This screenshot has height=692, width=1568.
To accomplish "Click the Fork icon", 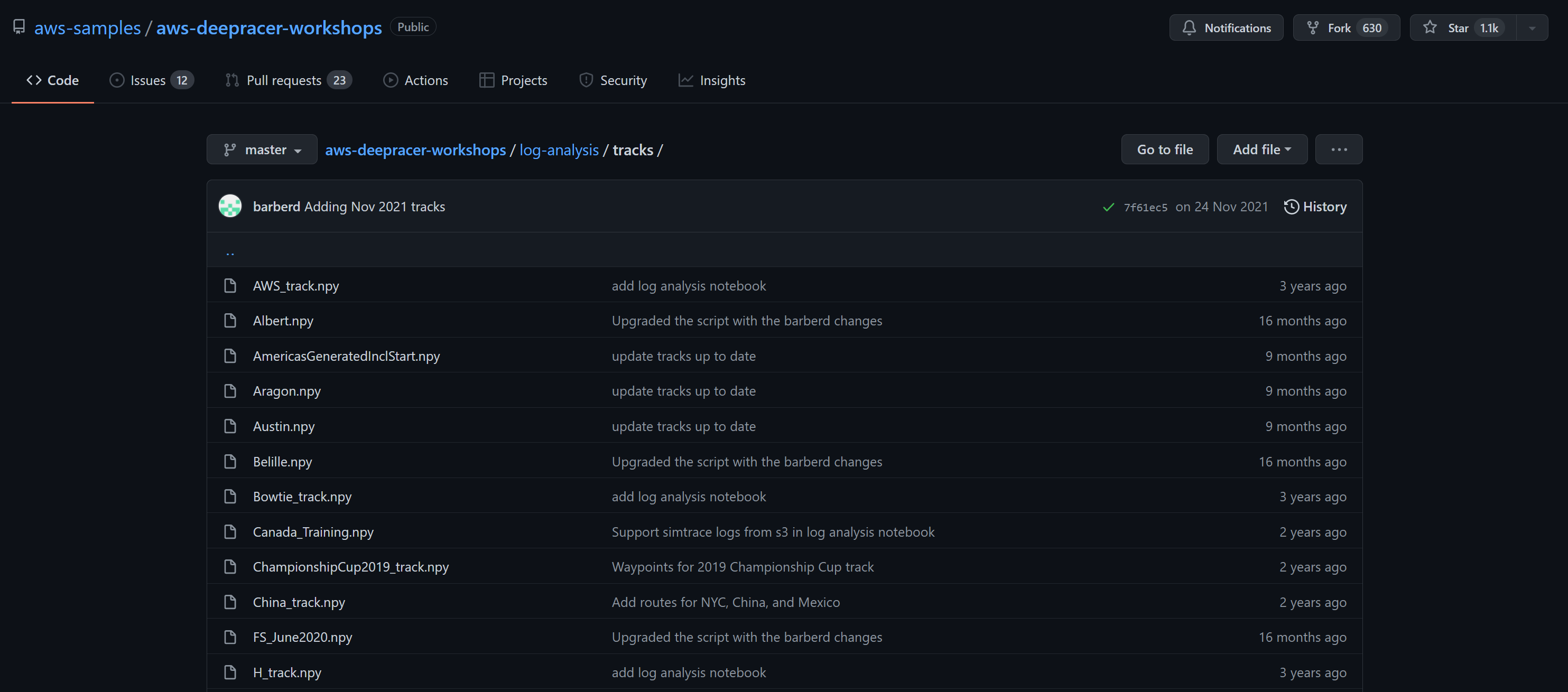I will tap(1312, 28).
